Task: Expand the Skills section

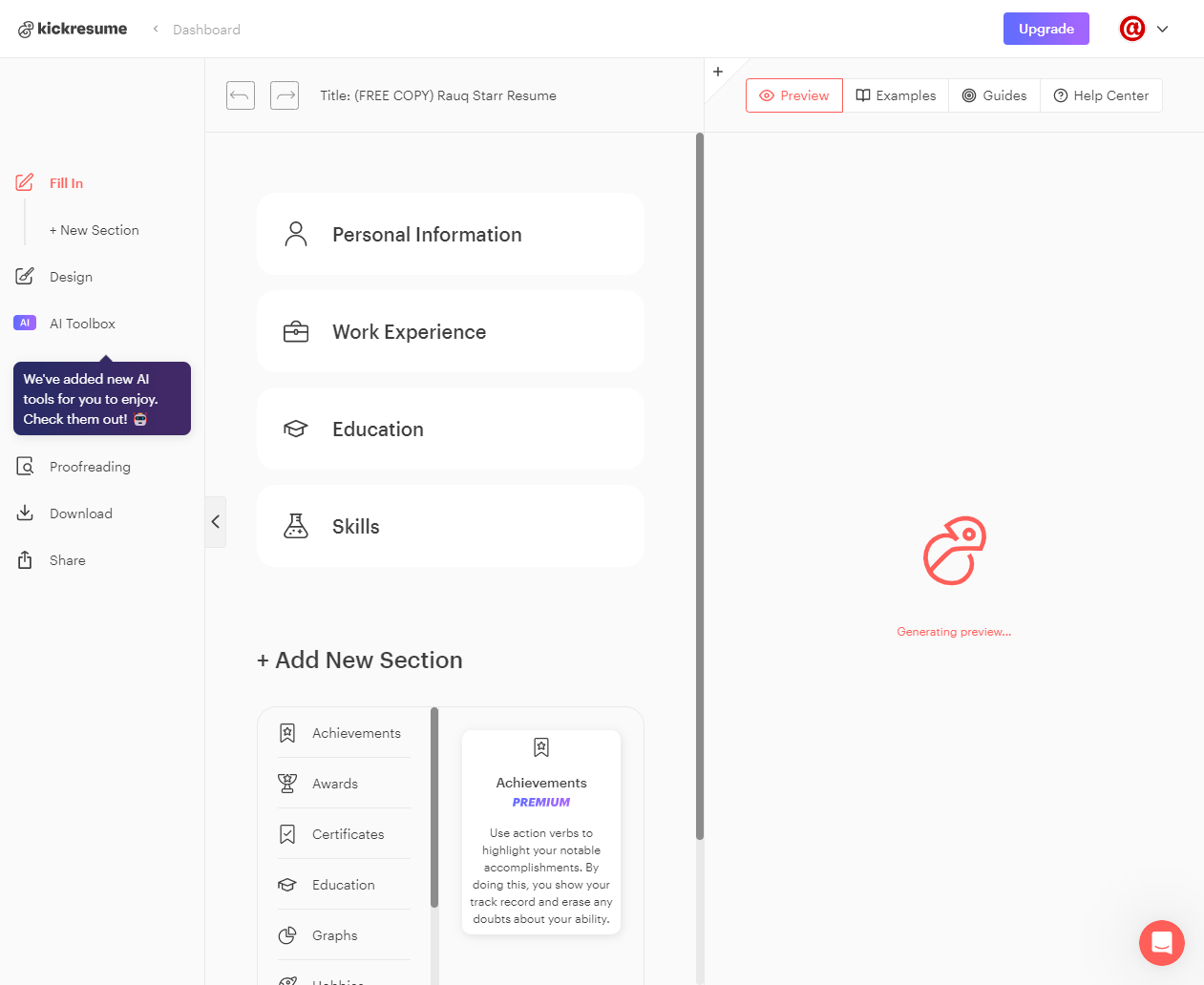Action: (x=451, y=526)
